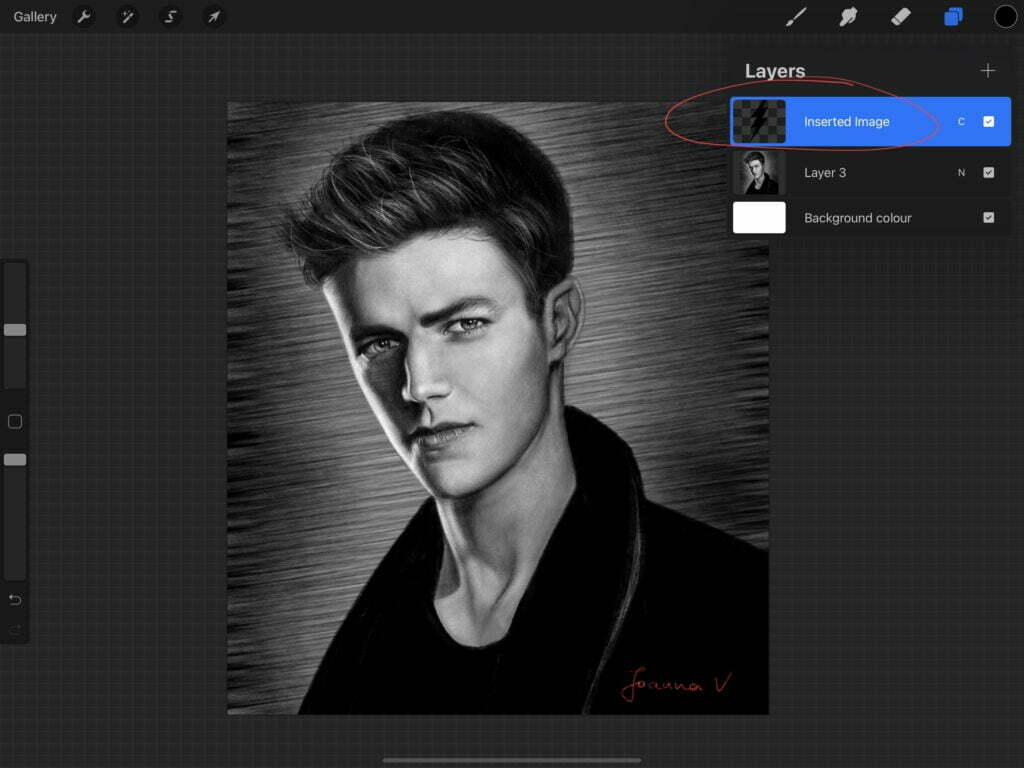Close the Layers panel via layers icon
Viewport: 1024px width, 768px height.
(953, 17)
